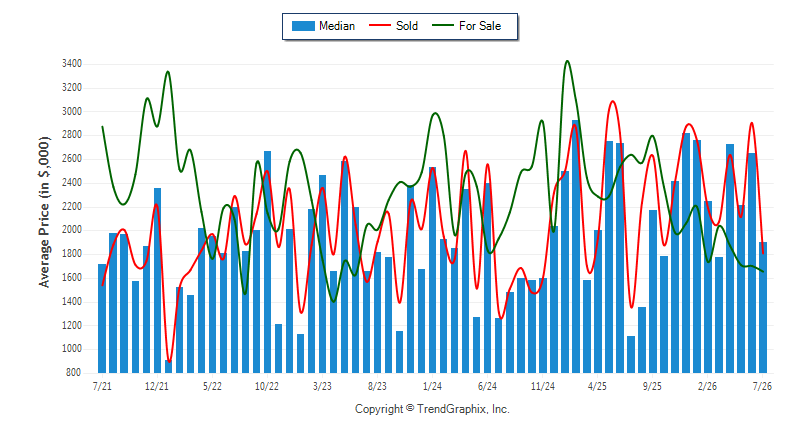Click the 1/24 axis date label
The image size is (800, 434).
[x=432, y=386]
